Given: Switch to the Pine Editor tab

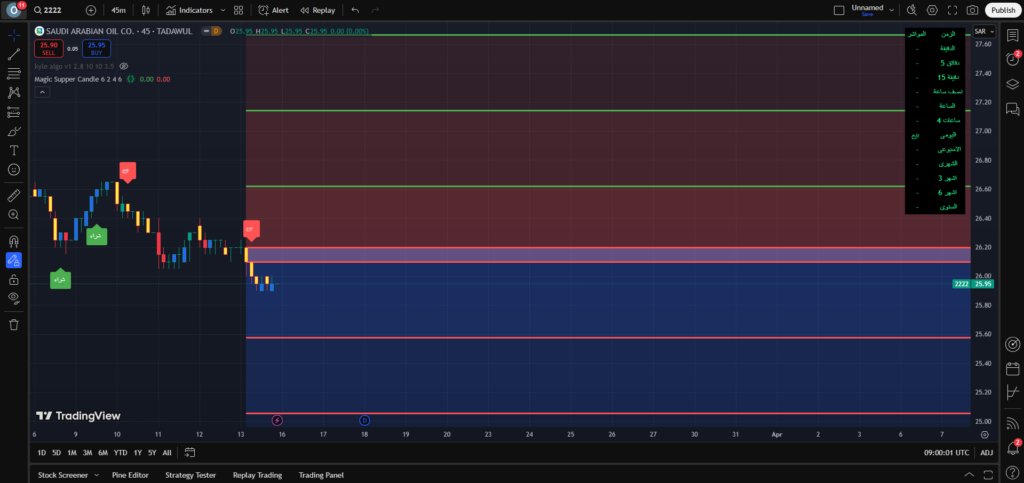Looking at the screenshot, I should 130,475.
